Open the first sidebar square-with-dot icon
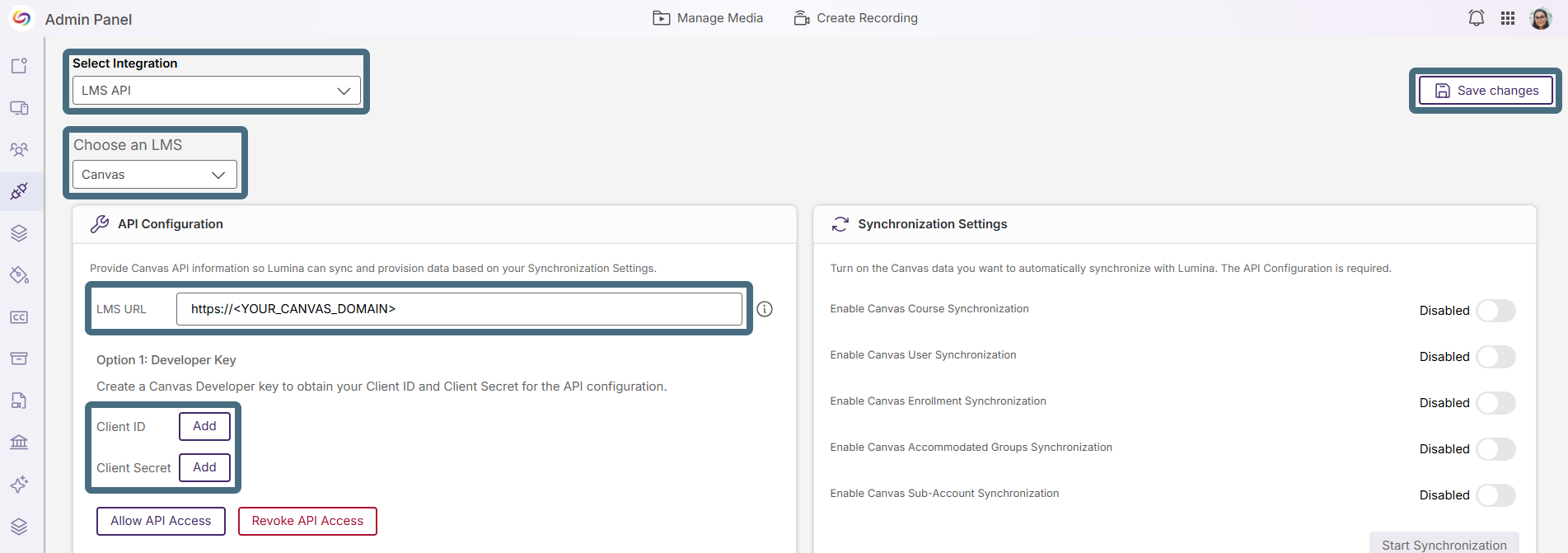1568x553 pixels. (19, 66)
